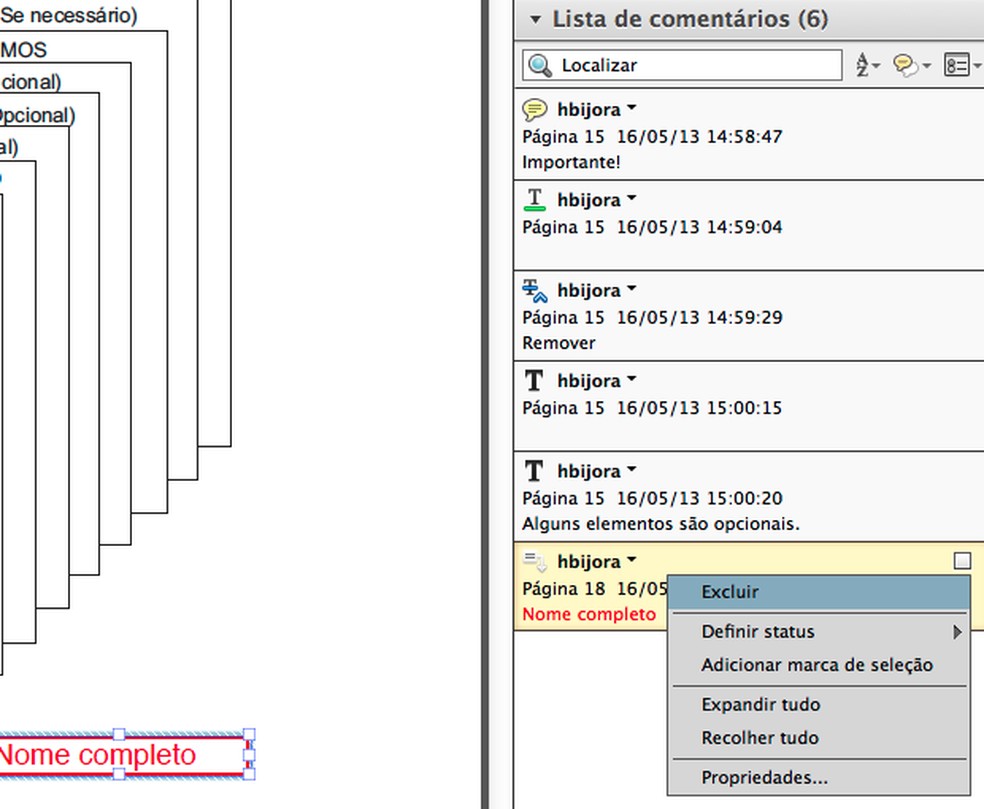The height and width of the screenshot is (809, 984).
Task: Click text box icon of Nome completo comment
Action: pyautogui.click(x=535, y=561)
